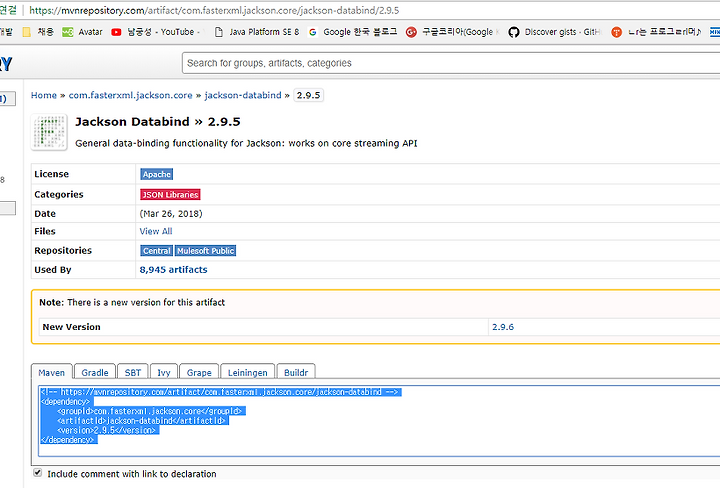This screenshot has height=488, width=720.
Task: Click the Date row label
Action: (x=45, y=213)
